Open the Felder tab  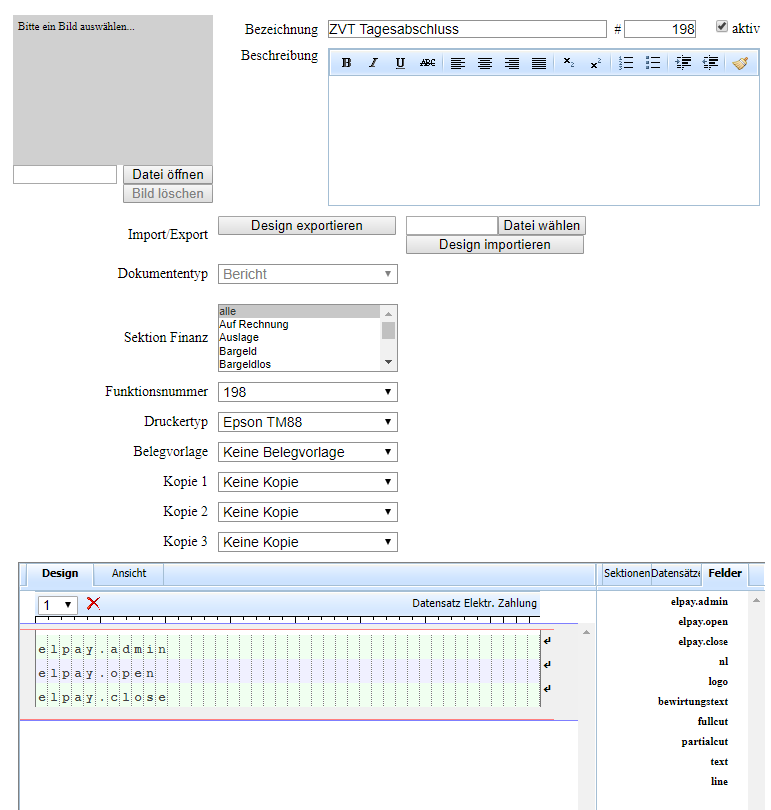725,573
